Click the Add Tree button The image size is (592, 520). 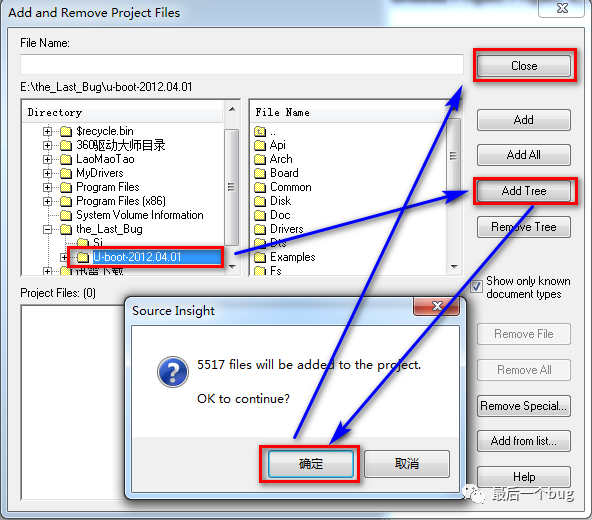(x=524, y=191)
